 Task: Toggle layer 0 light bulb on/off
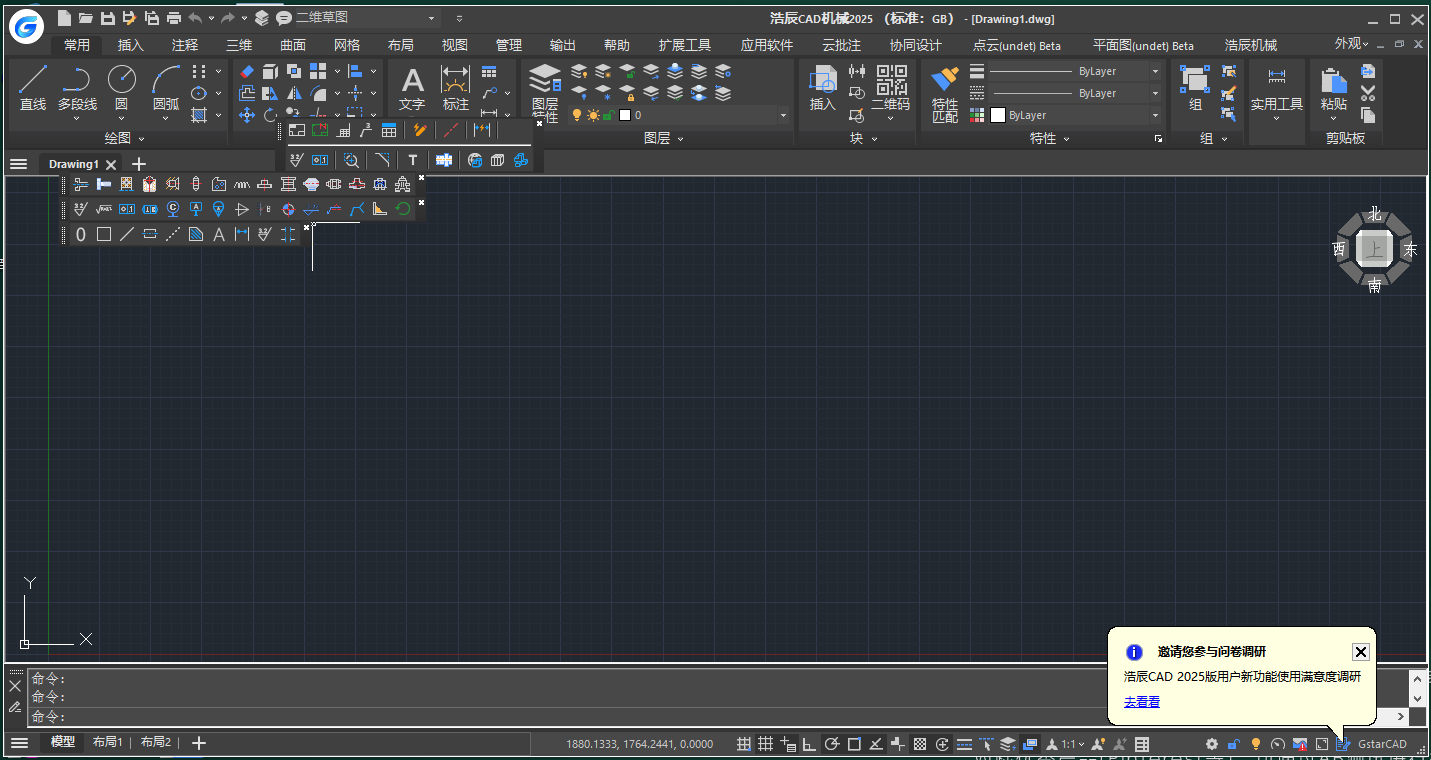click(x=577, y=115)
